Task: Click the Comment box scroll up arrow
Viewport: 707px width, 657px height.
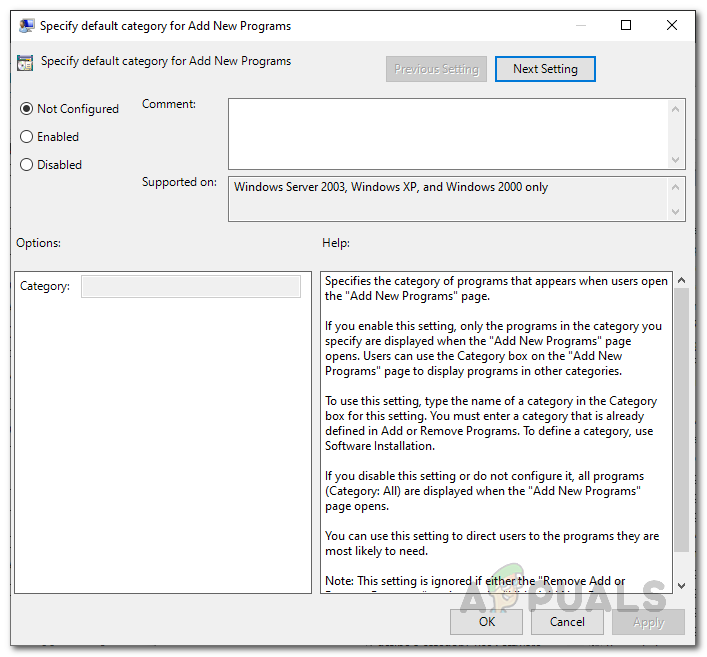Action: click(x=675, y=109)
